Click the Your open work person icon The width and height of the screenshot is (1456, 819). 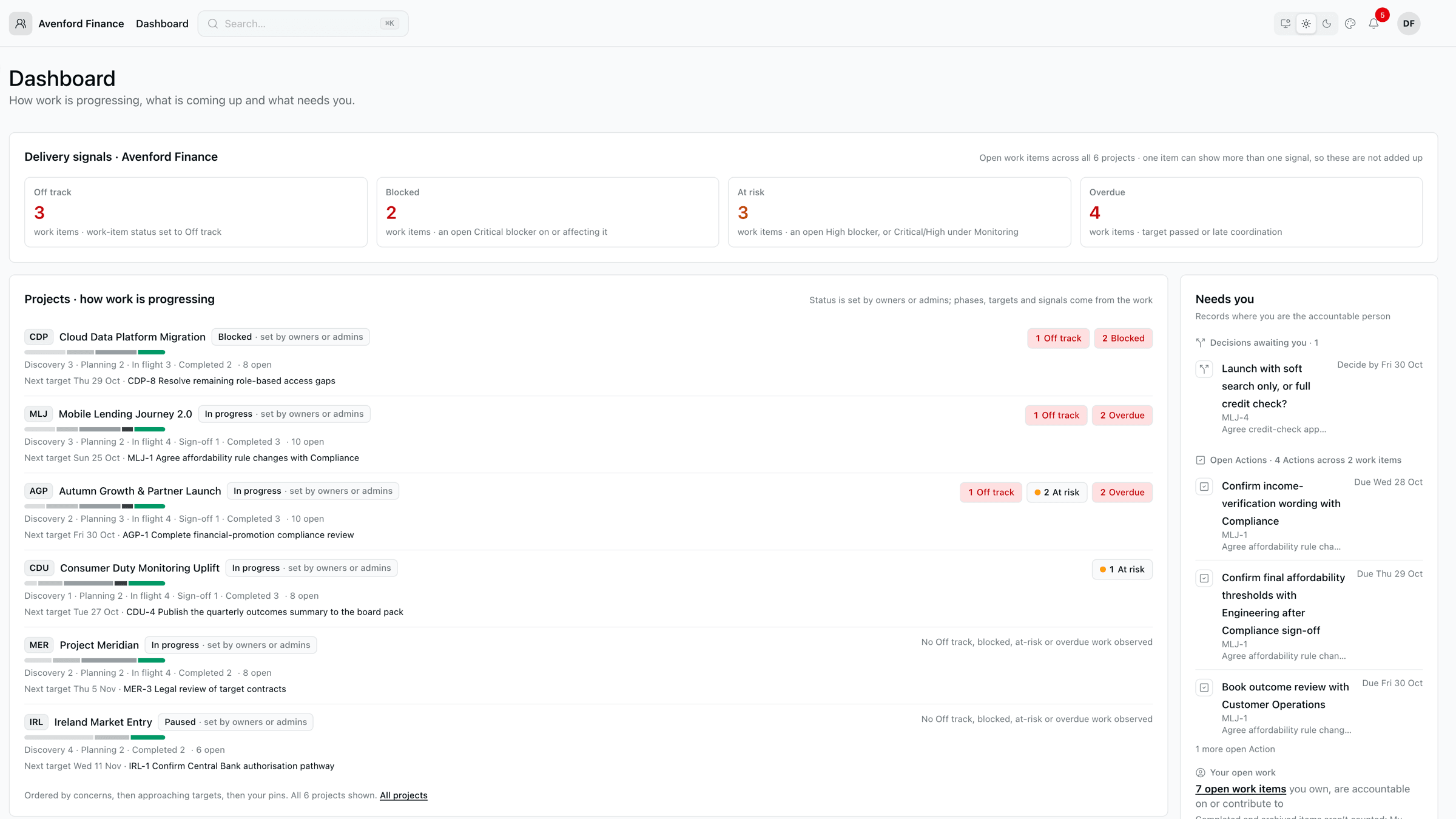coord(1200,773)
